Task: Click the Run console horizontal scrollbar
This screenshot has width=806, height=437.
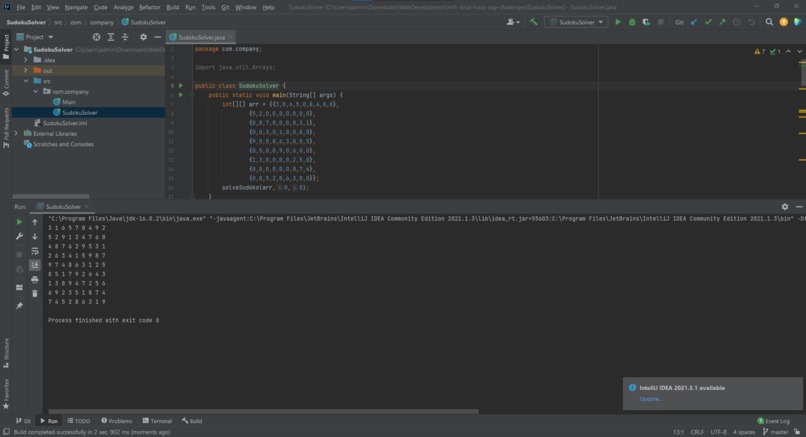Action: tap(263, 411)
